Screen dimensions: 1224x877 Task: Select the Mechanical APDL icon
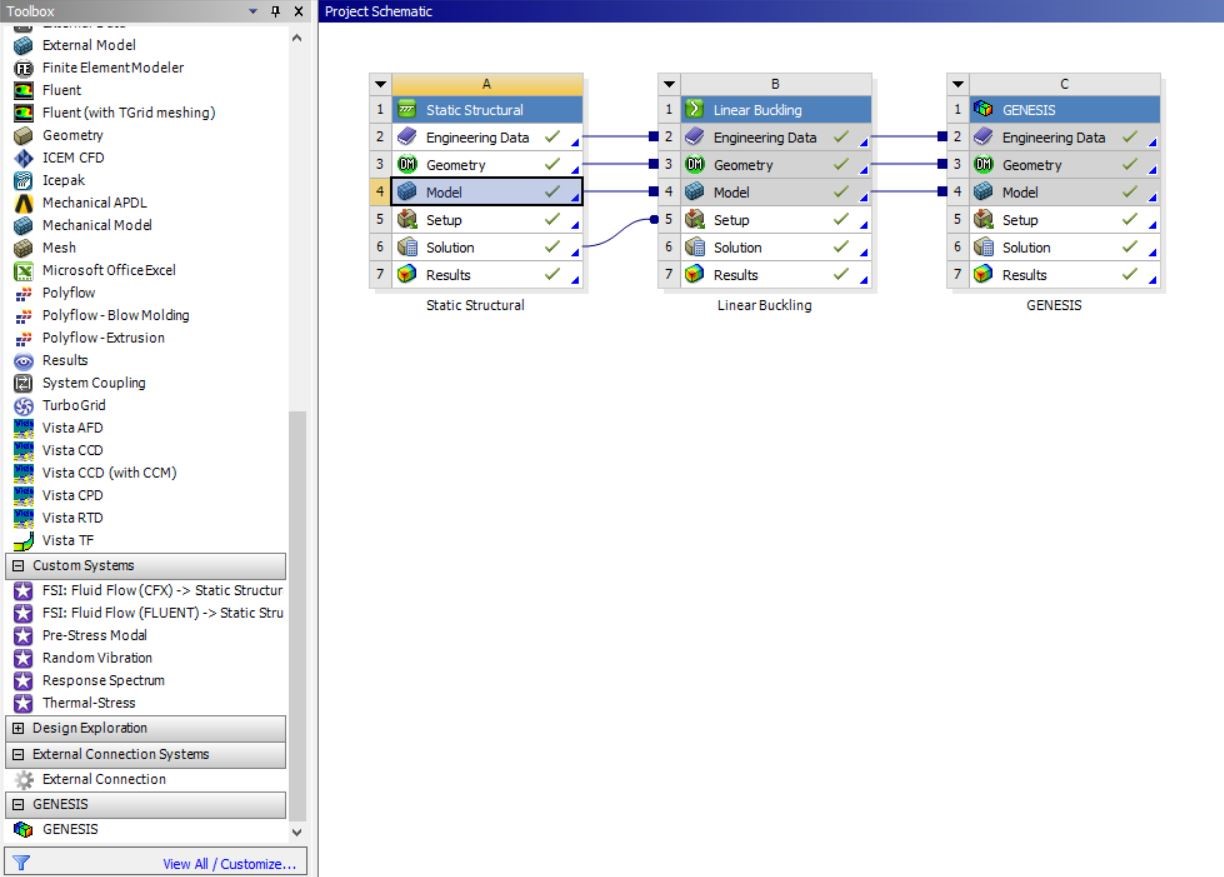tap(22, 203)
